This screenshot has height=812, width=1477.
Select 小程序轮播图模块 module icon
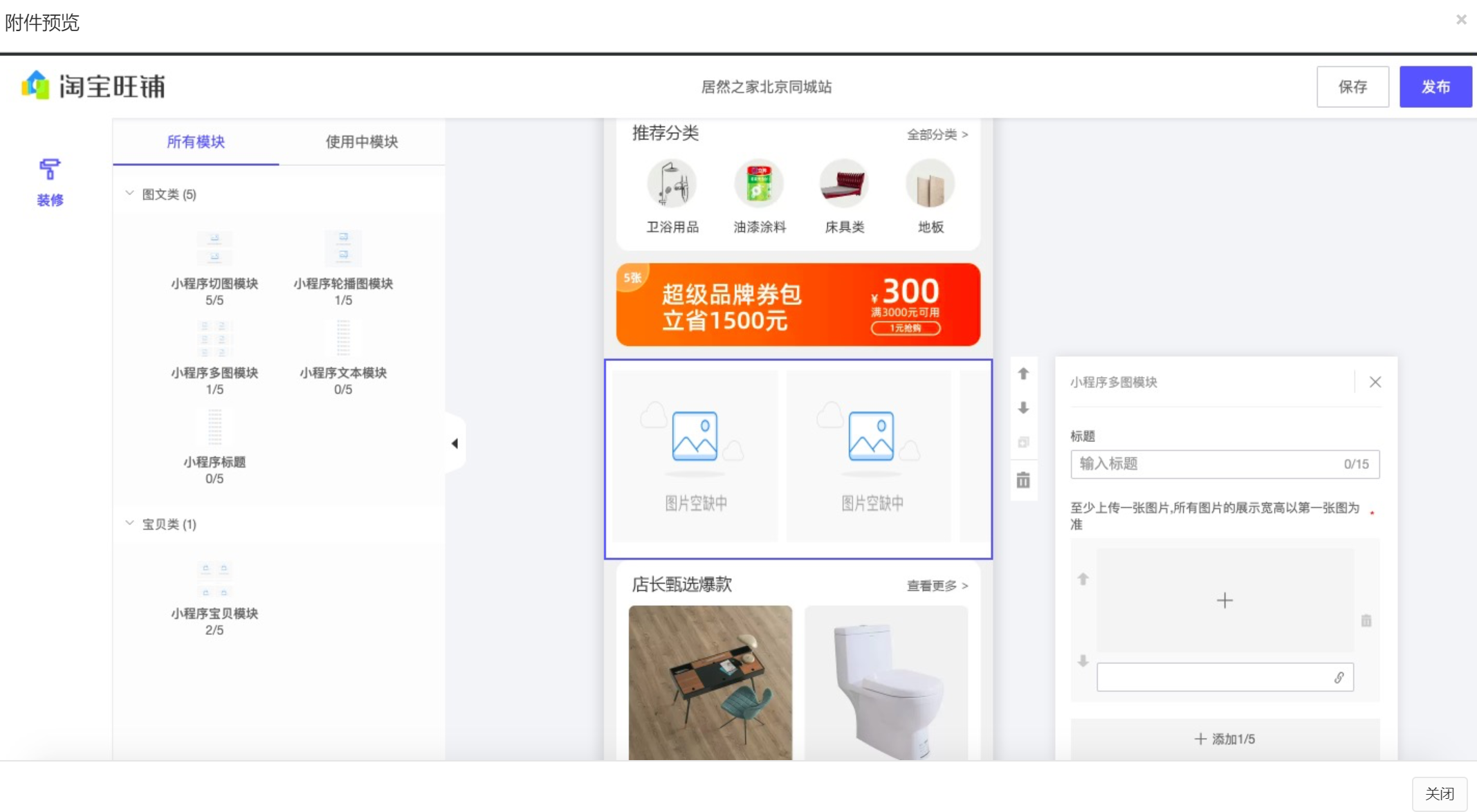coord(343,249)
